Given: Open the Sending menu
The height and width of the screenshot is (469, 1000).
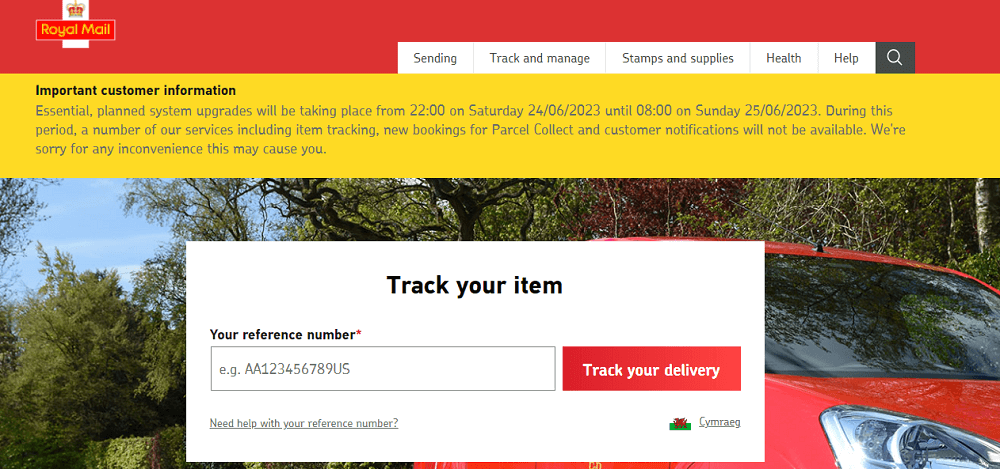Looking at the screenshot, I should click(435, 58).
